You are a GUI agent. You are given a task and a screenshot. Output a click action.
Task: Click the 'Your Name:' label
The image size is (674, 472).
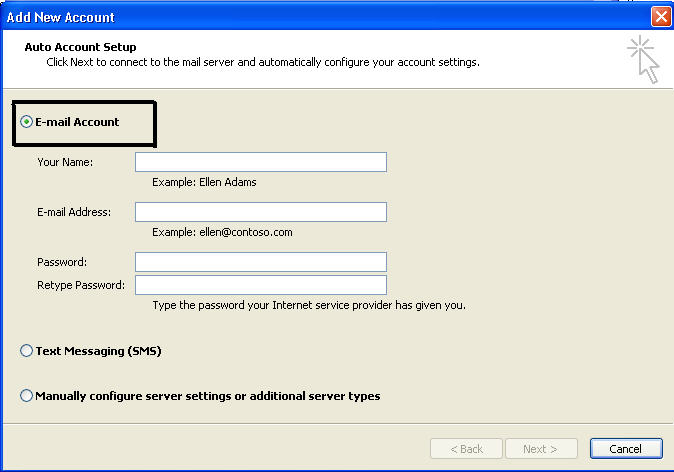(x=65, y=162)
